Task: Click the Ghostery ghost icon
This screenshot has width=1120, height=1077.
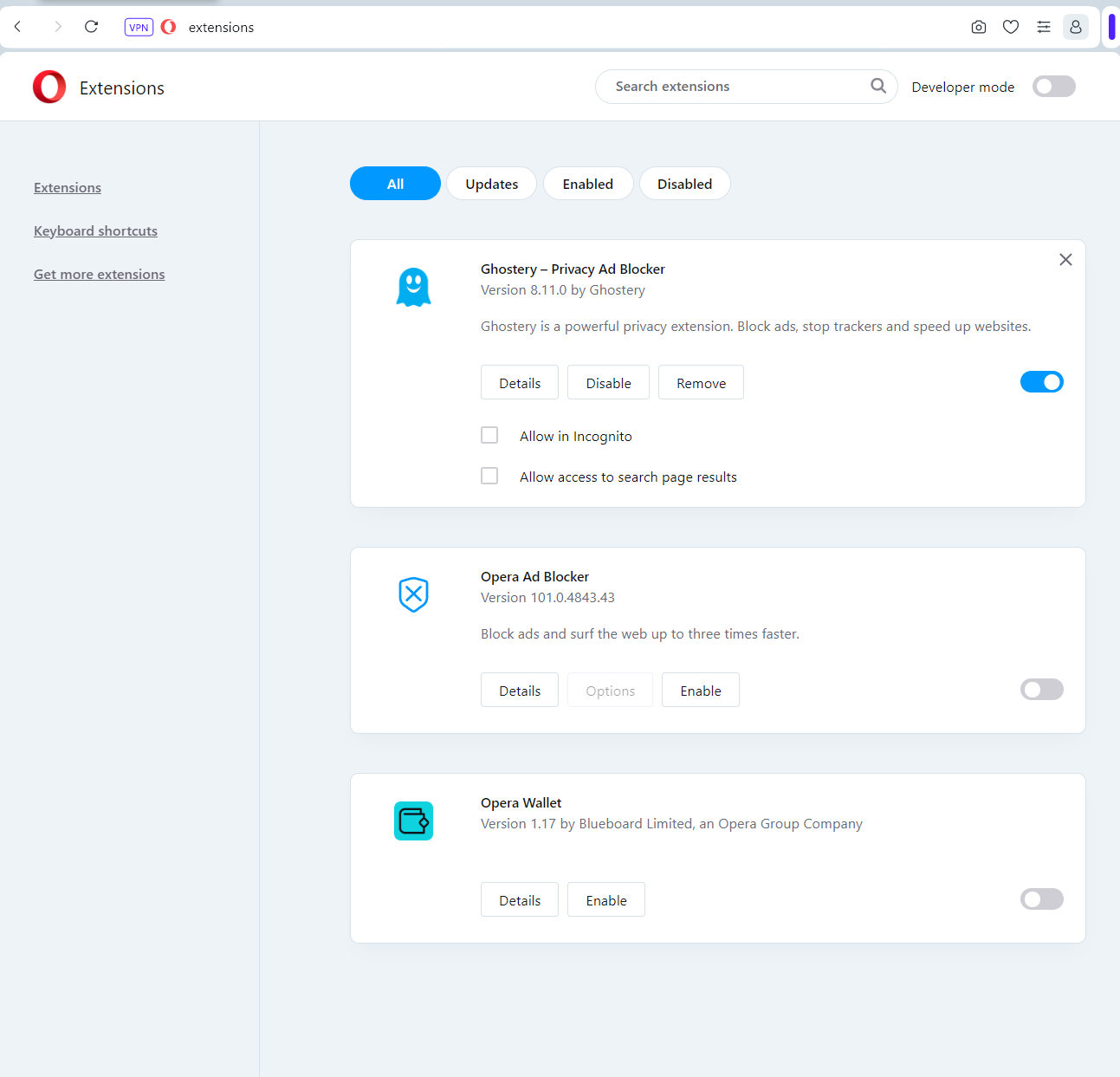Action: tap(413, 286)
